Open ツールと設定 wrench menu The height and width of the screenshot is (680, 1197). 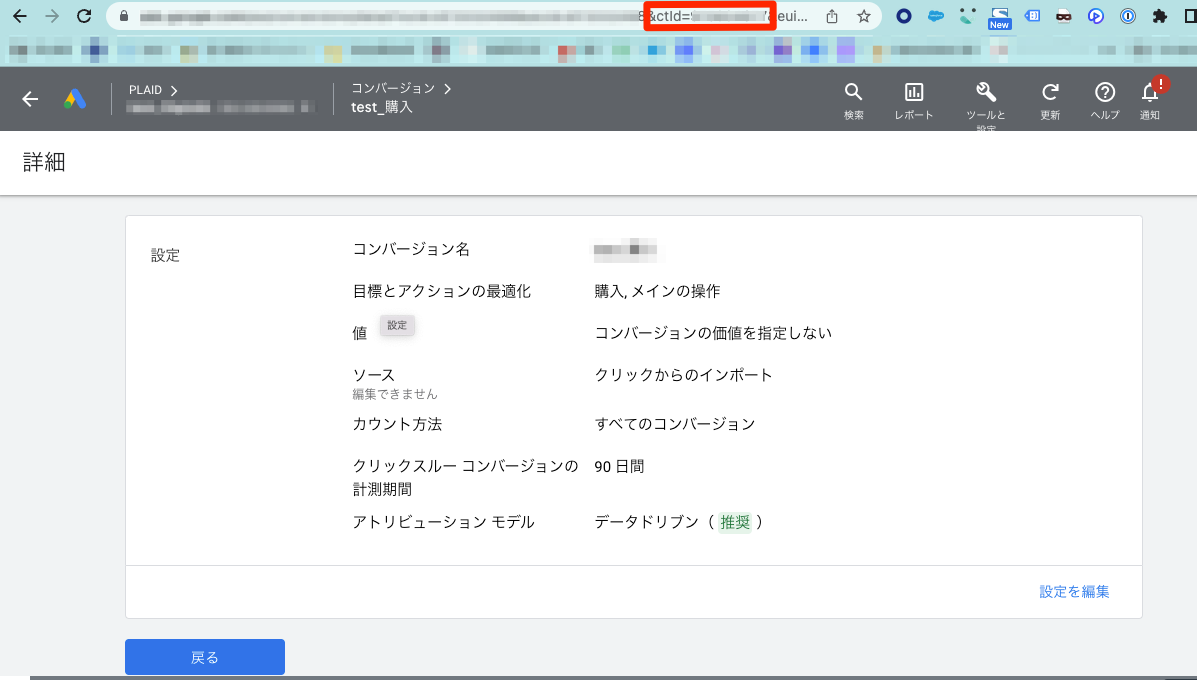coord(986,105)
